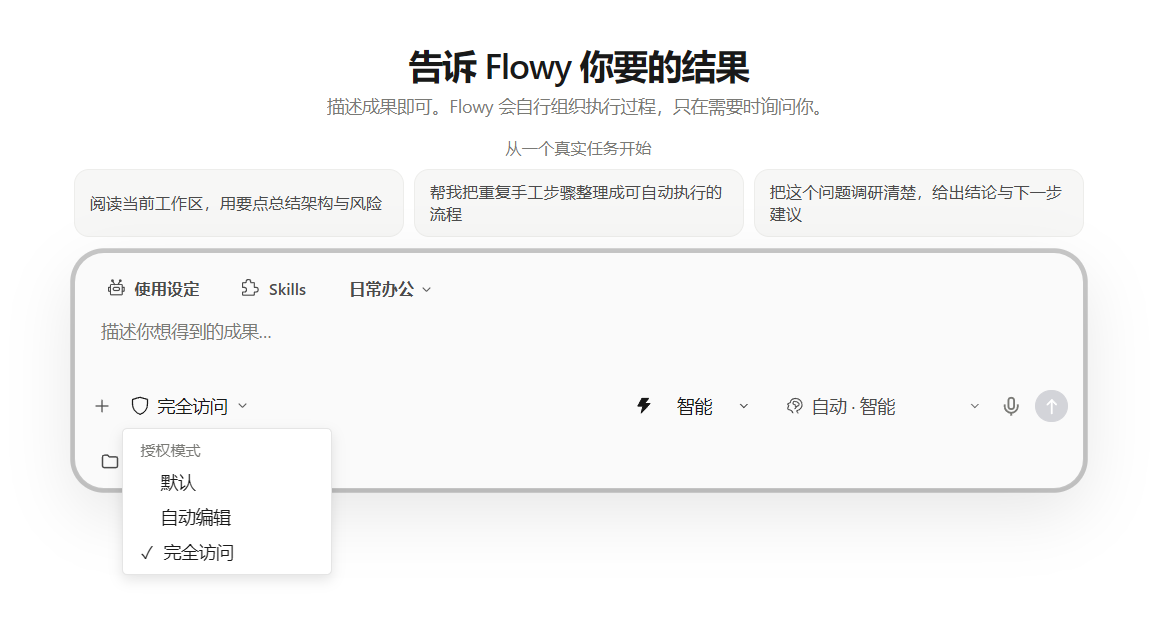Open the Skills label
1161x620 pixels.
pos(287,289)
